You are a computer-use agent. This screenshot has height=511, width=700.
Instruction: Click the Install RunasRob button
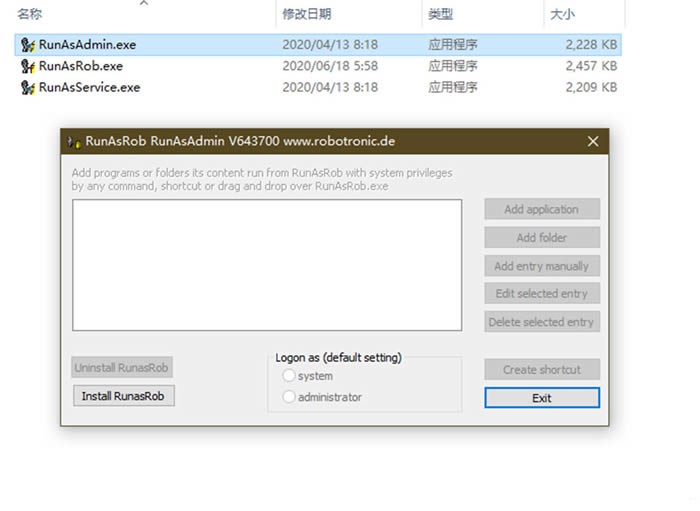124,396
